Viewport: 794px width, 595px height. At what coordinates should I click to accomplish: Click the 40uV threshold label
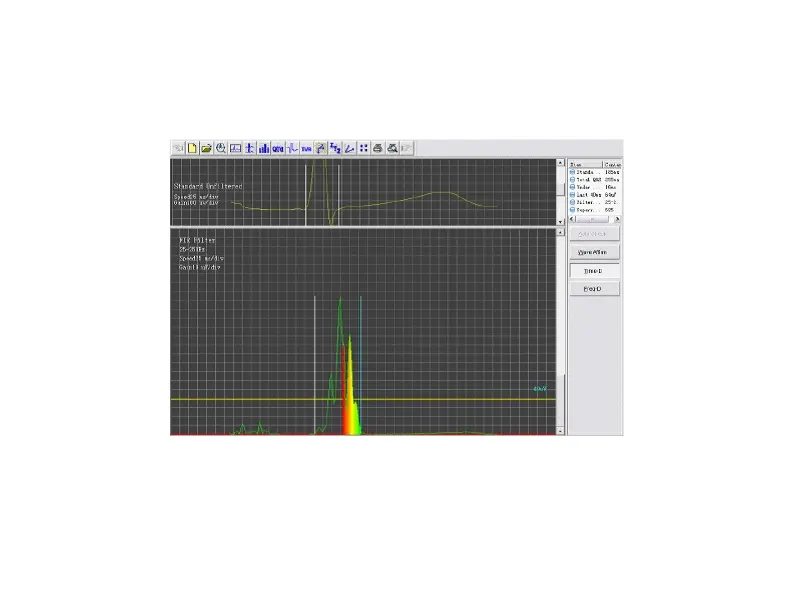tap(540, 389)
